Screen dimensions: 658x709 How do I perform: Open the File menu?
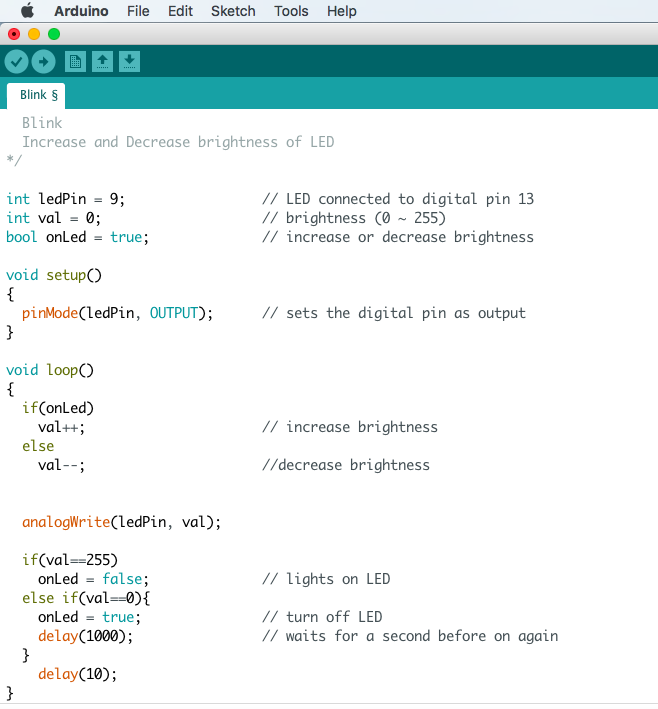point(138,11)
